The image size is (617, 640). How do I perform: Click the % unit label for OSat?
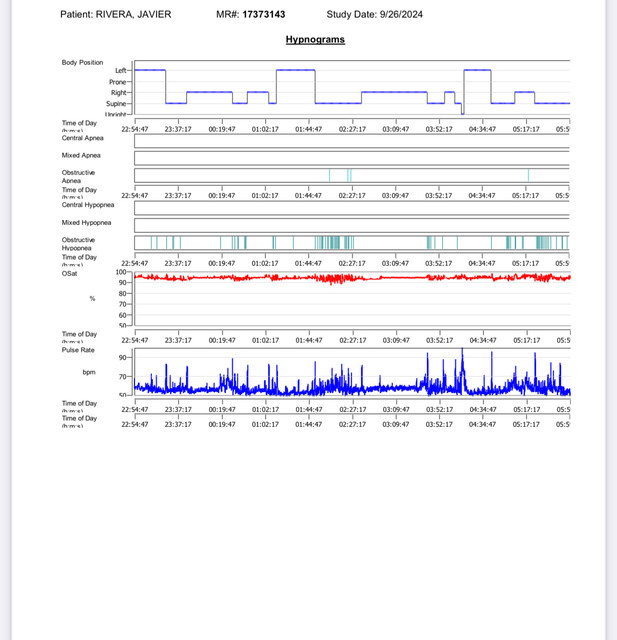click(x=92, y=298)
